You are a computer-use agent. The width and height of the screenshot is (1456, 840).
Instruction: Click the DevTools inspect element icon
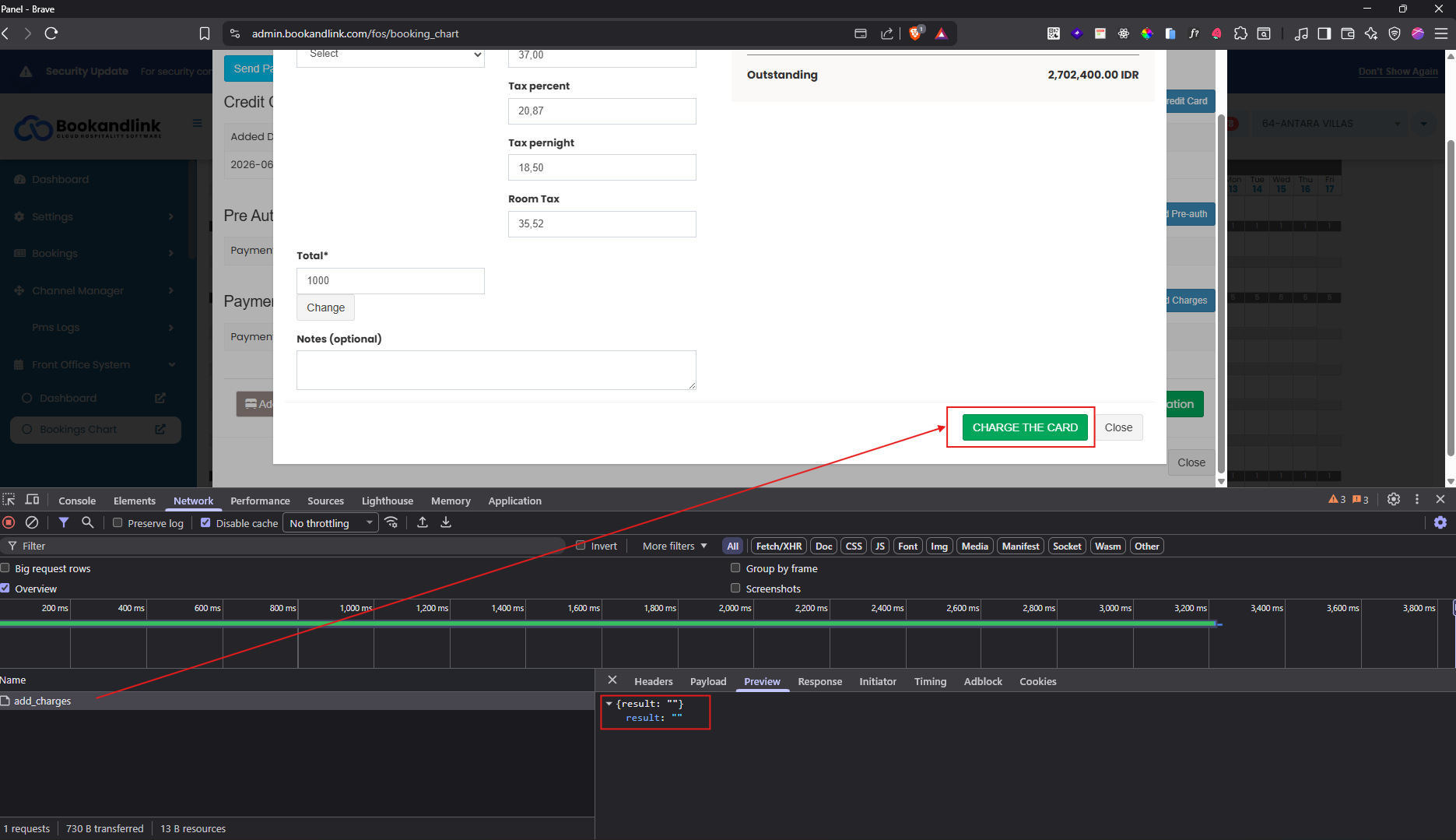tap(9, 500)
